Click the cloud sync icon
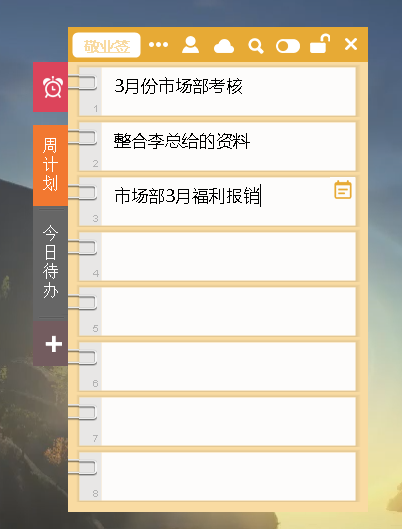This screenshot has width=402, height=529. (224, 46)
